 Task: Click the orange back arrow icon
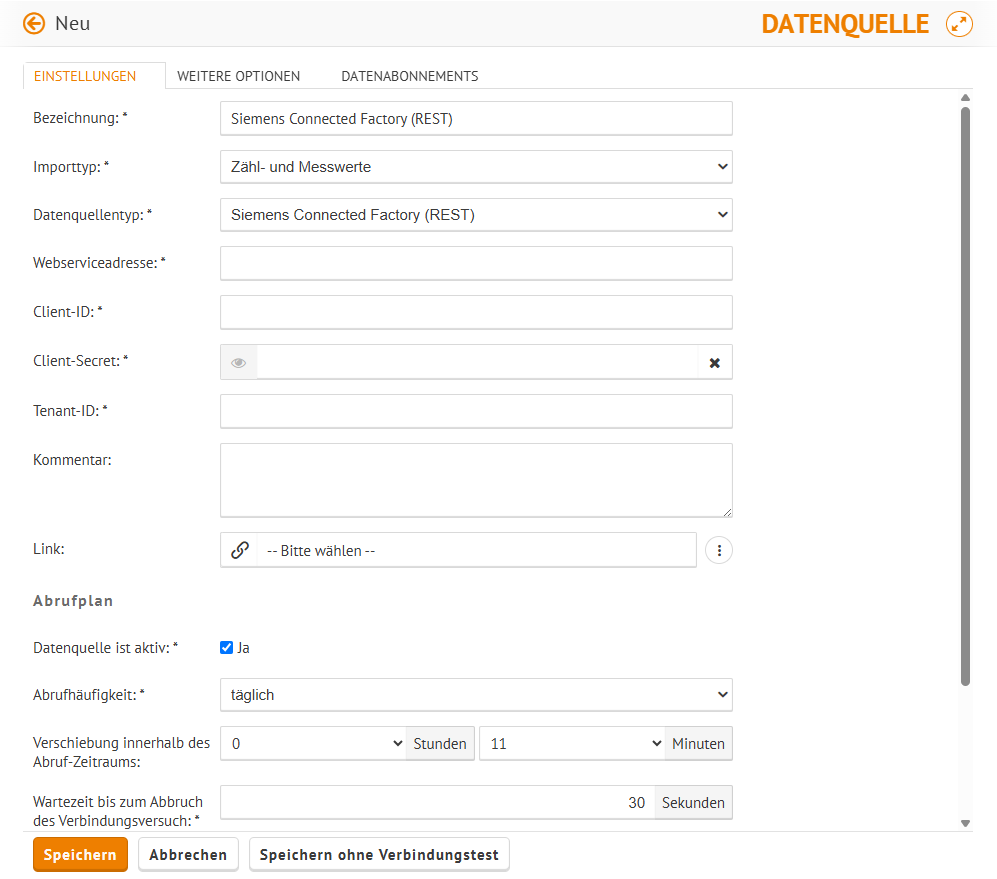pyautogui.click(x=34, y=24)
